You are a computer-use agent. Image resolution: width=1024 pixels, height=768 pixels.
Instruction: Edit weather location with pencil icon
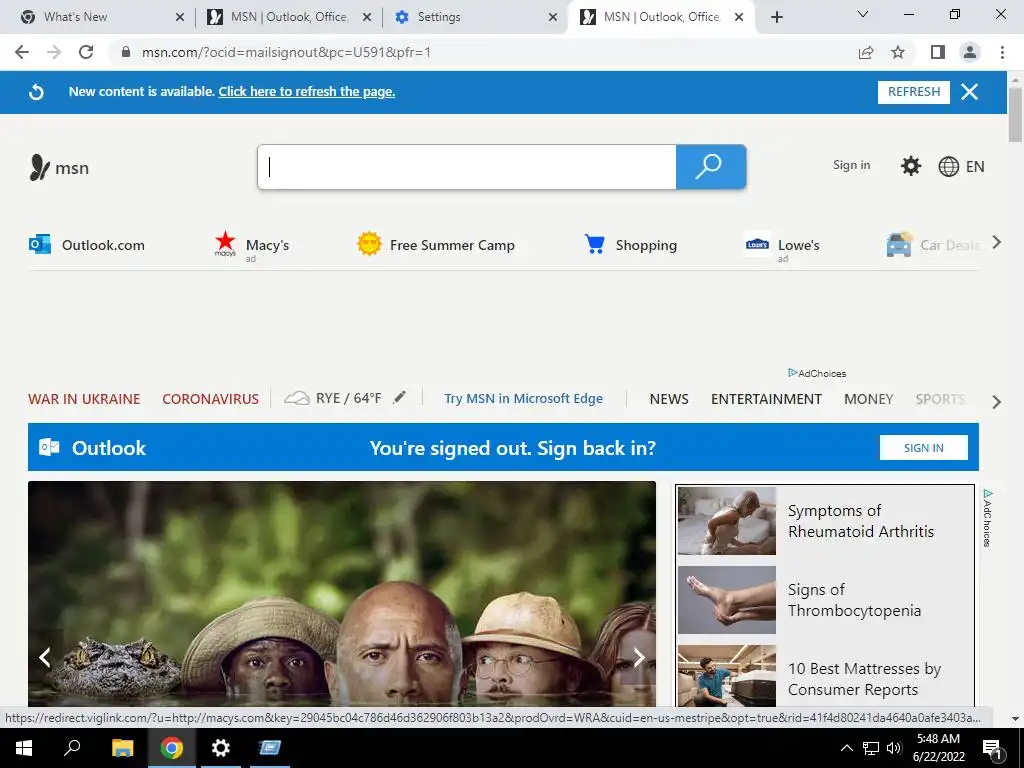tap(399, 397)
